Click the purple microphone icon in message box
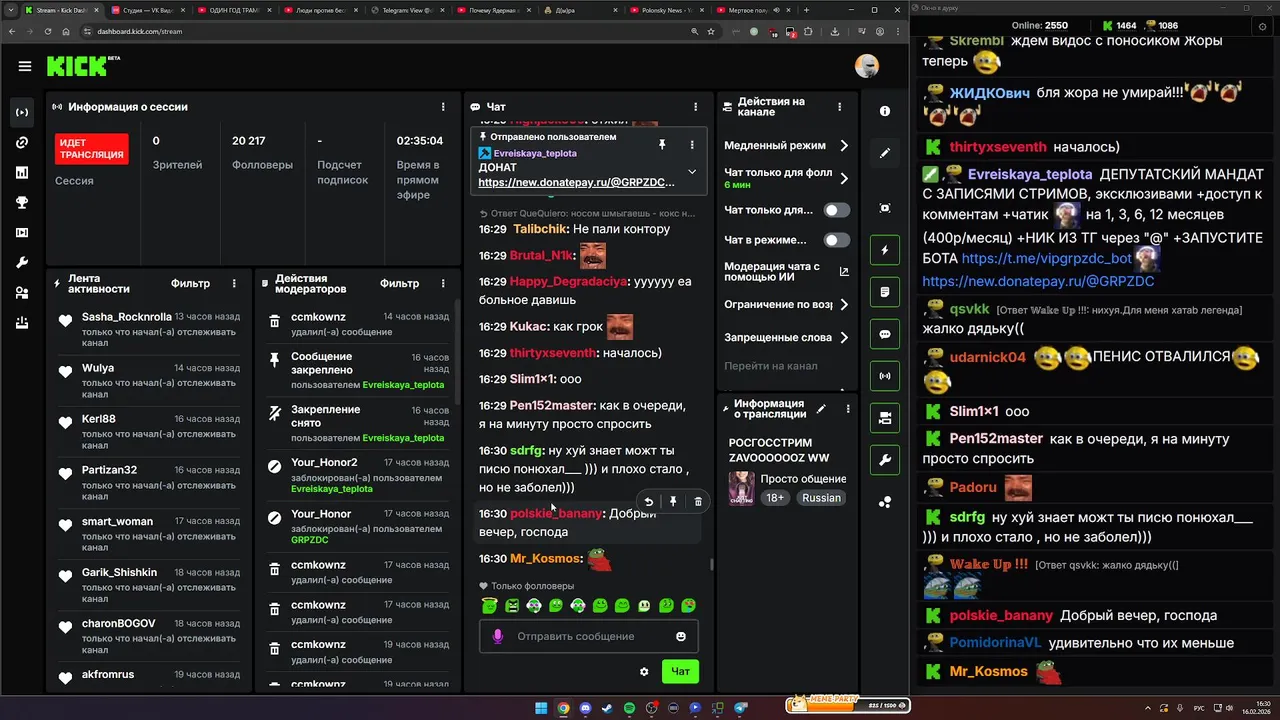This screenshot has height=720, width=1280. pos(498,636)
